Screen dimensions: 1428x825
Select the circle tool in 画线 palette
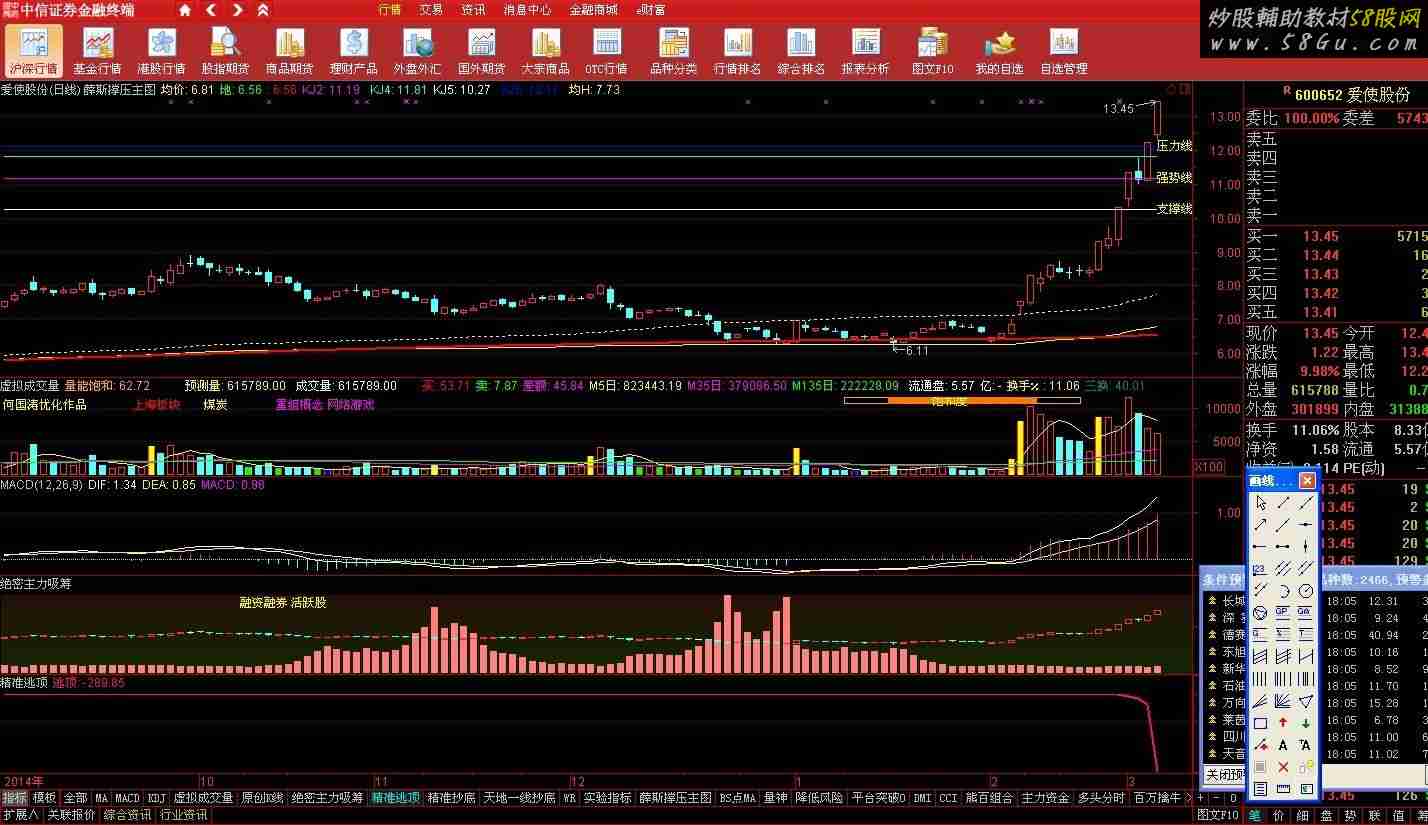pos(1305,590)
